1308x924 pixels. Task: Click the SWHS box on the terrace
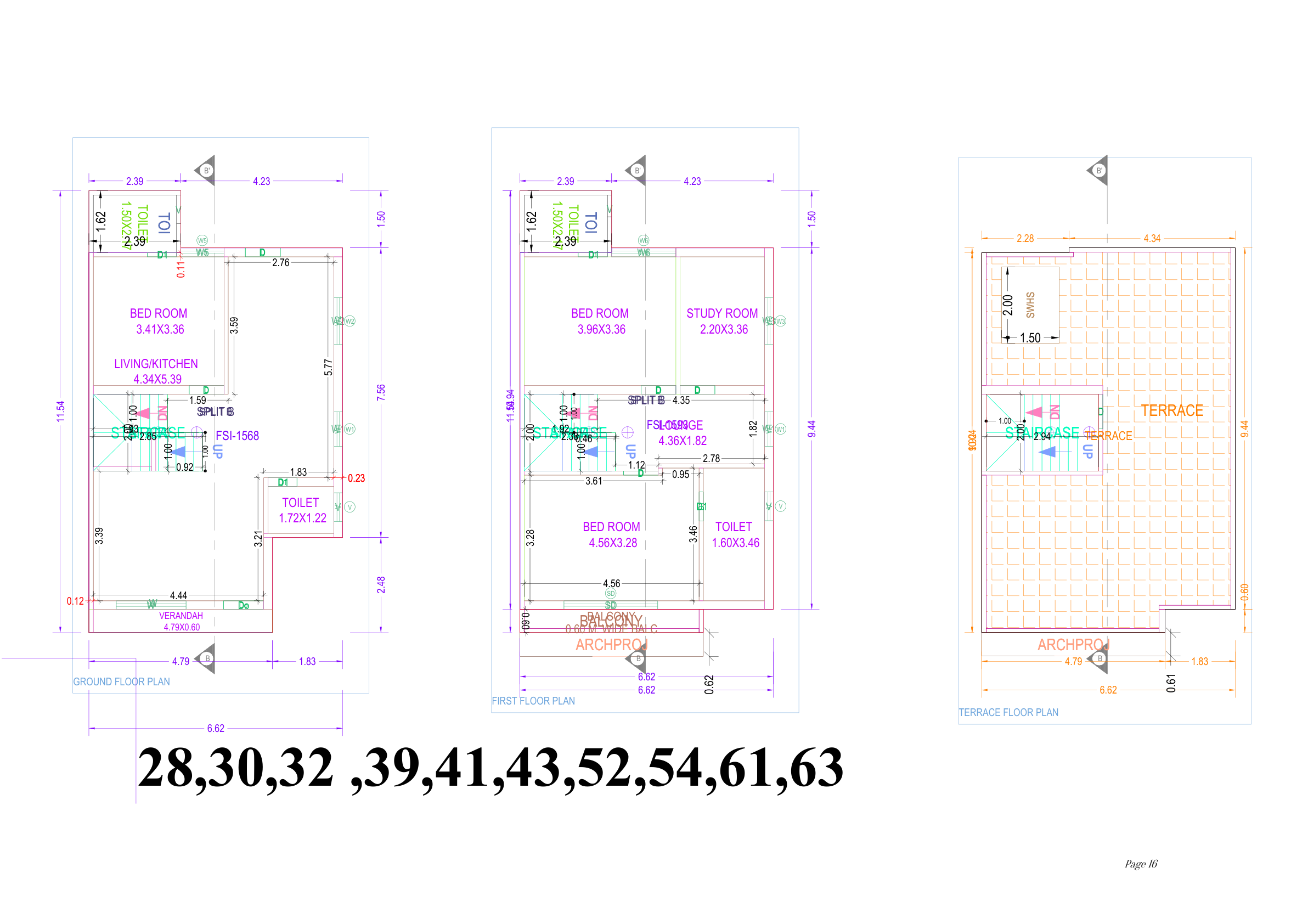coord(1030,305)
